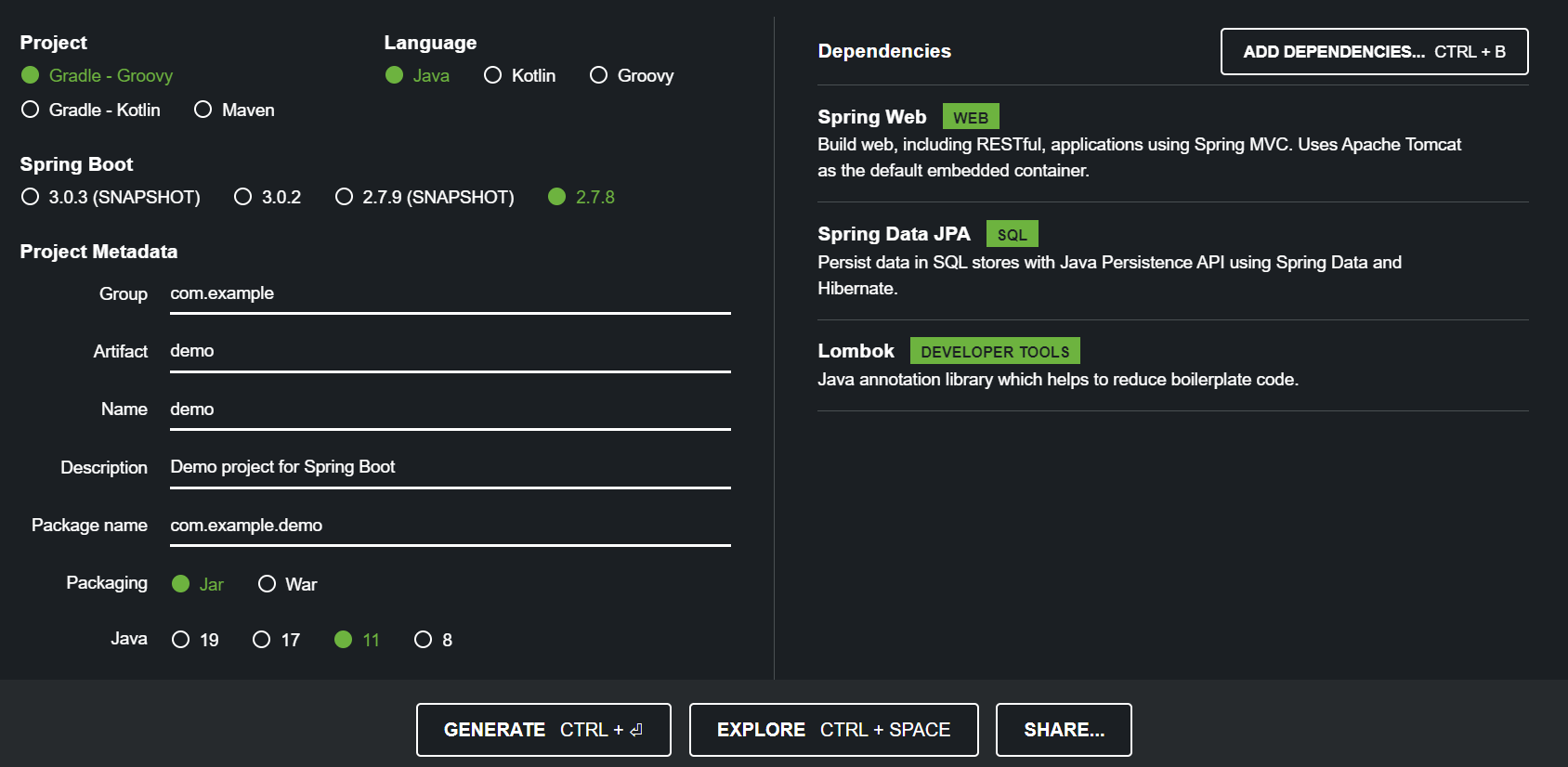Click the Project Metadata heading
1568x767 pixels.
pyautogui.click(x=98, y=252)
